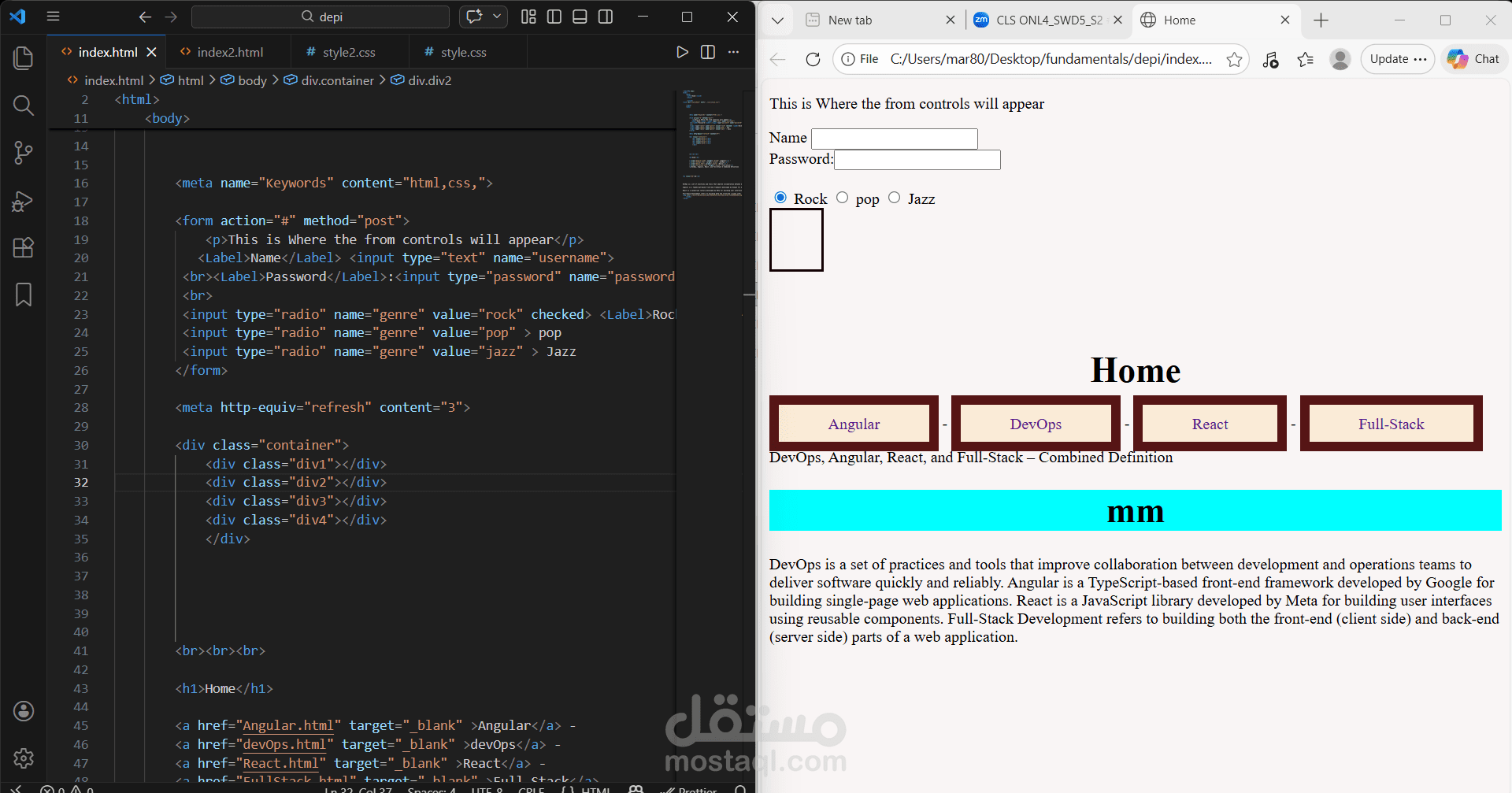
Task: Open the React link on the page
Action: click(1210, 424)
